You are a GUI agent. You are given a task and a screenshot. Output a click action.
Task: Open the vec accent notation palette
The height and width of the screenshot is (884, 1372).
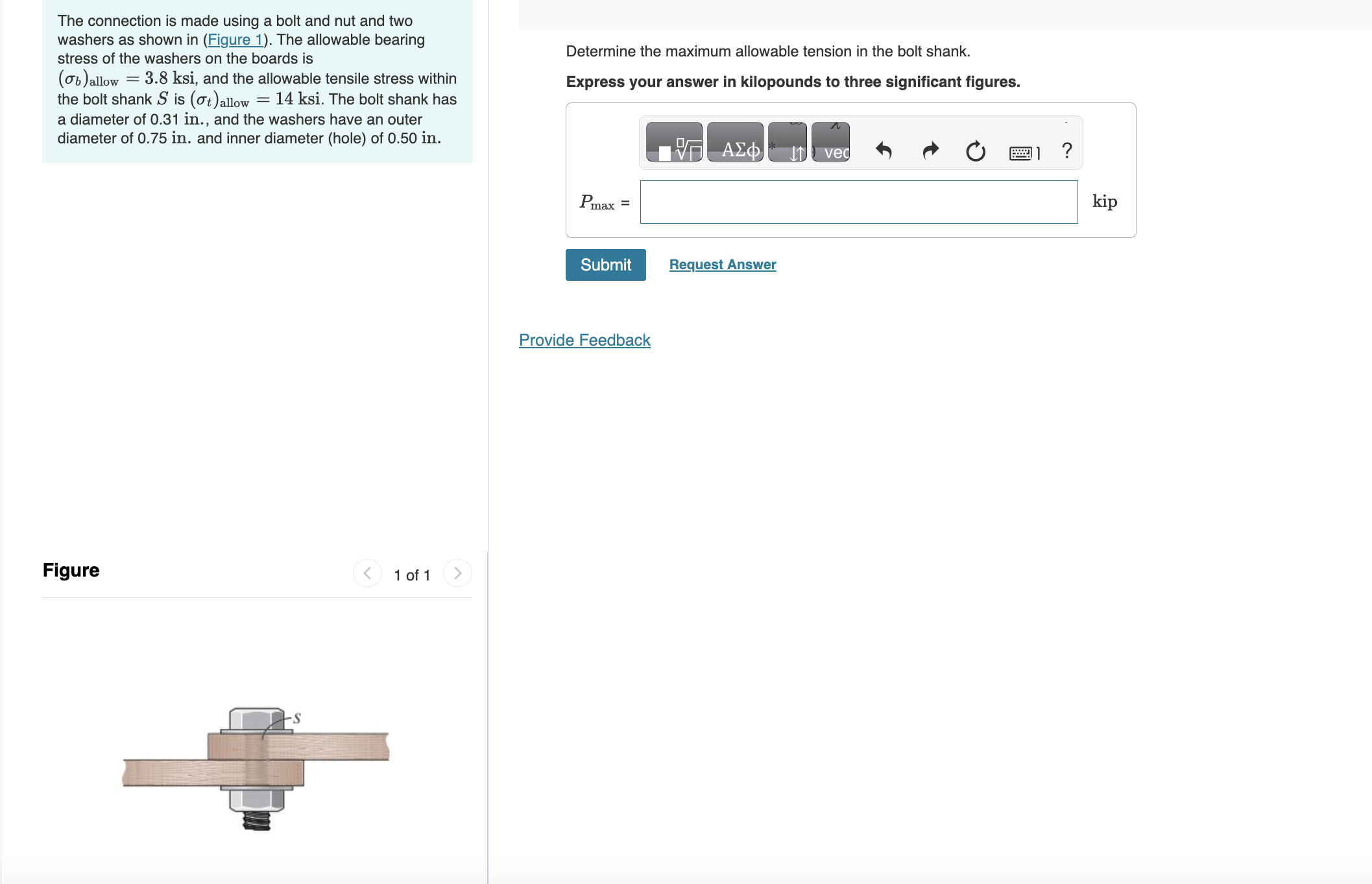pos(831,143)
